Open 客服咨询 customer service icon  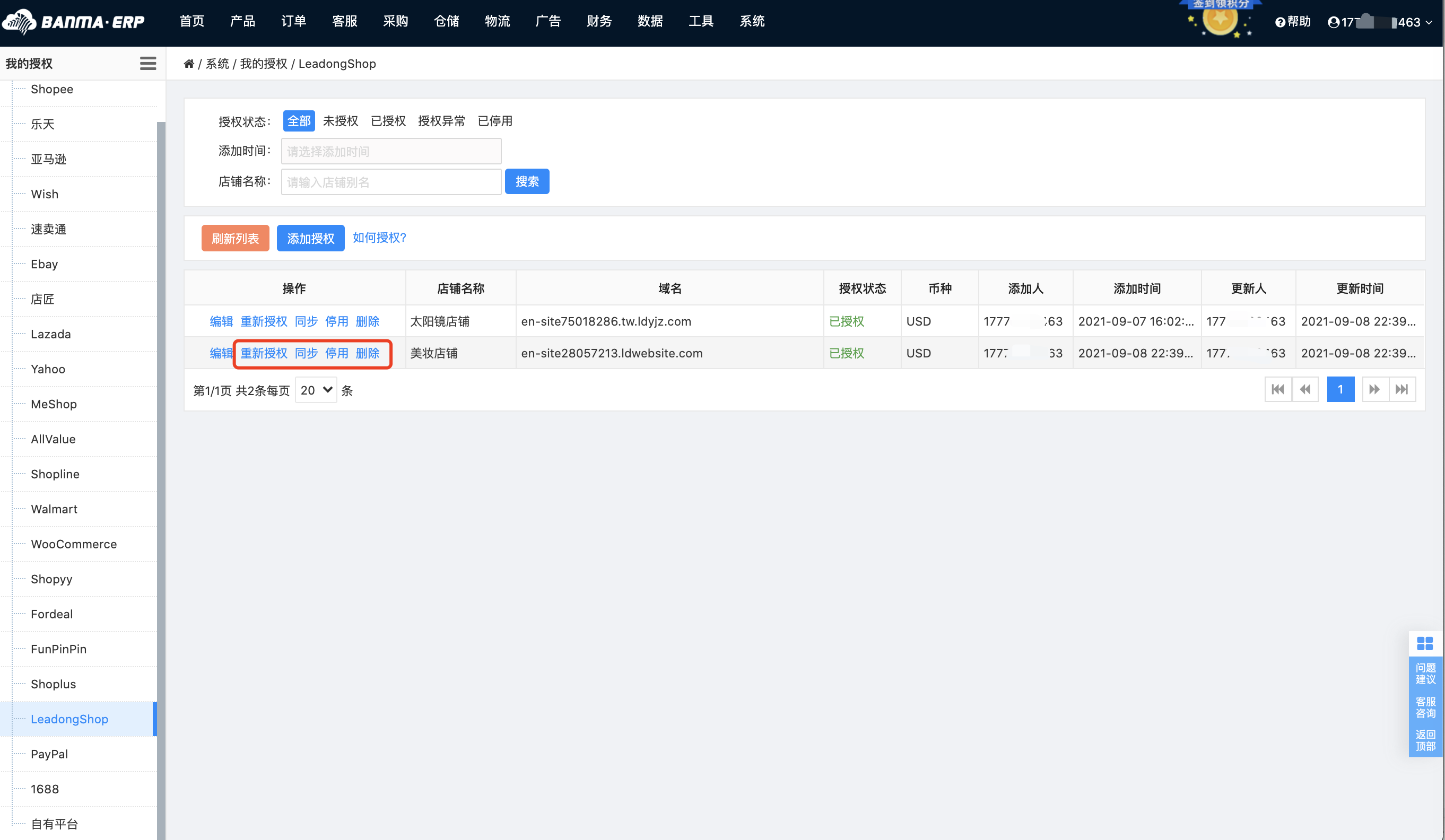point(1426,707)
